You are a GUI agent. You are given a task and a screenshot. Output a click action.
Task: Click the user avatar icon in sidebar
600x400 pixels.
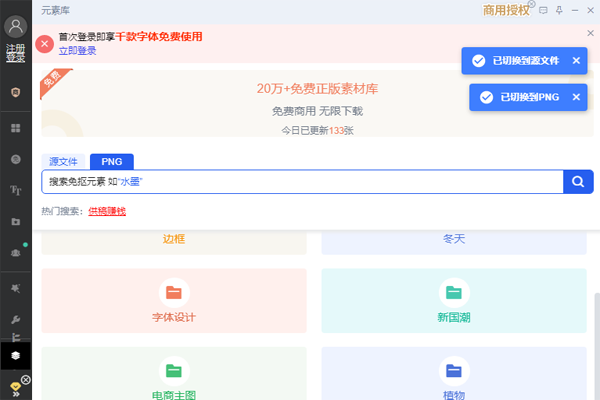point(15,27)
